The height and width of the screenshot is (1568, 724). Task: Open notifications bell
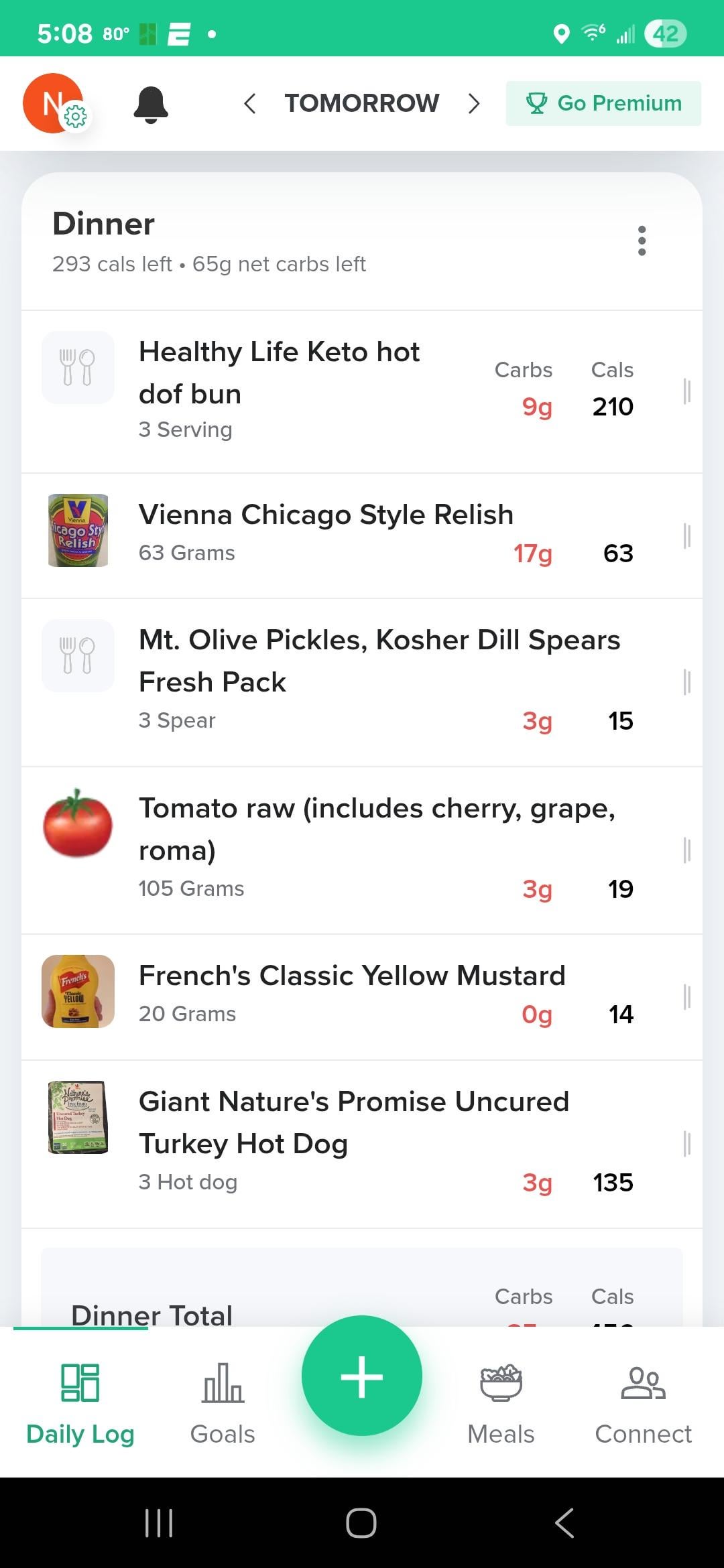point(151,105)
